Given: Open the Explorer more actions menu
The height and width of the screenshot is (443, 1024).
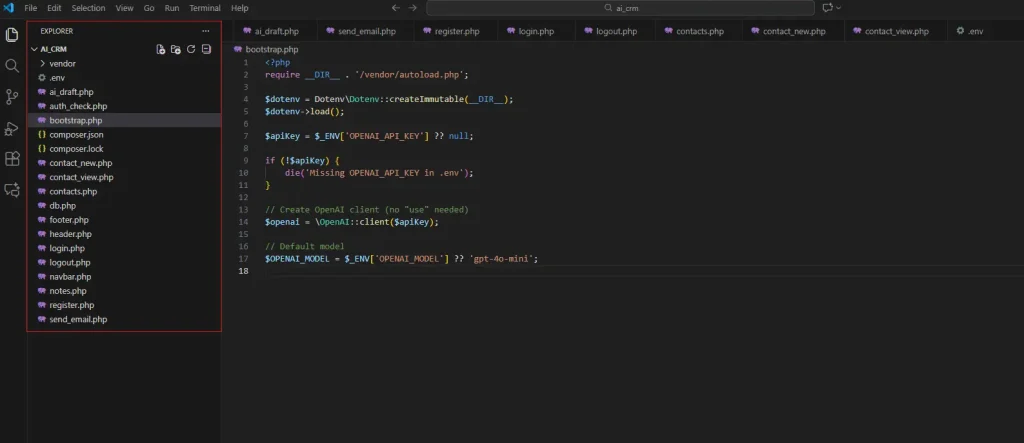Looking at the screenshot, I should 206,31.
